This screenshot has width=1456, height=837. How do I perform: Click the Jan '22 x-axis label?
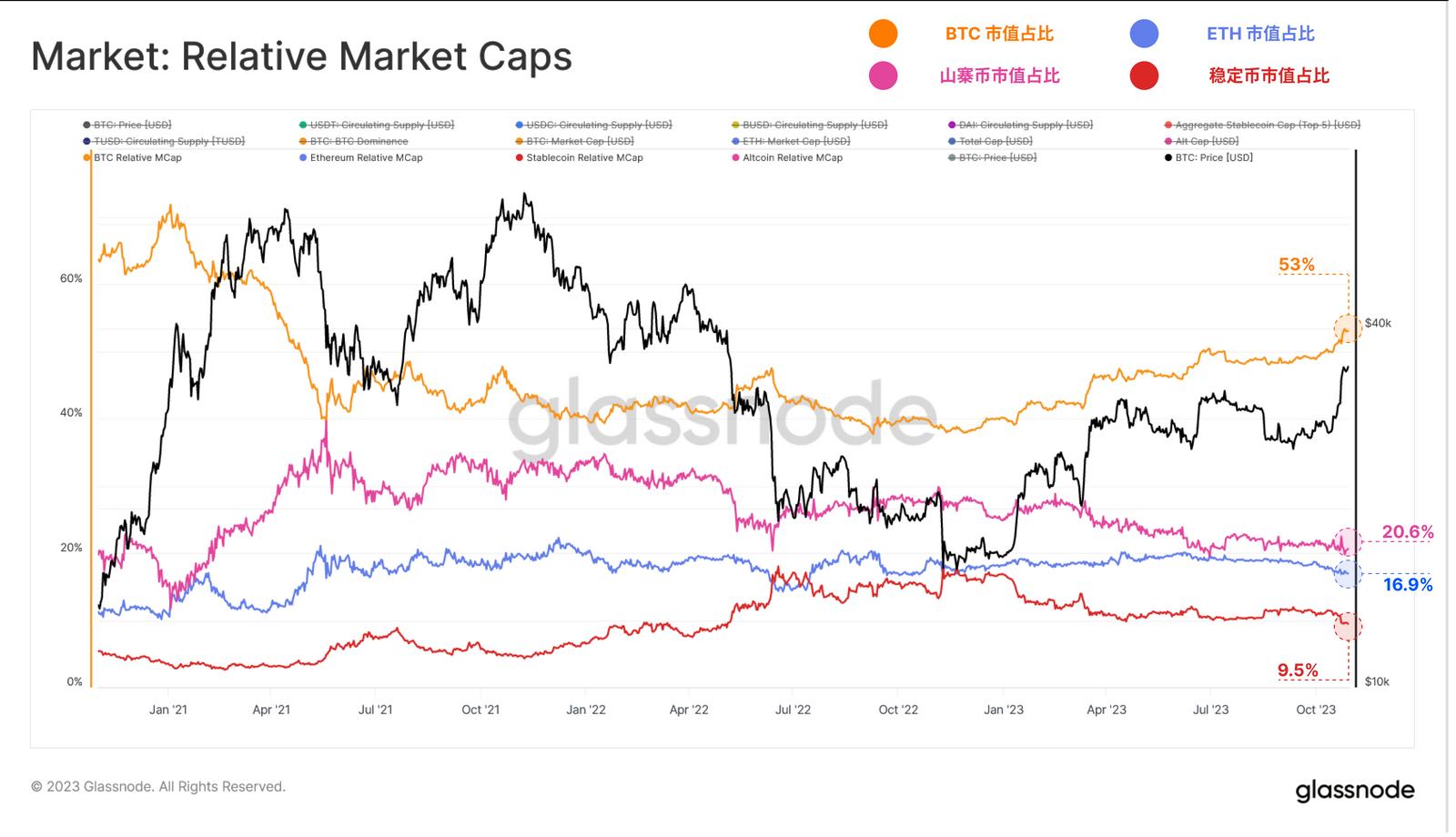click(585, 710)
